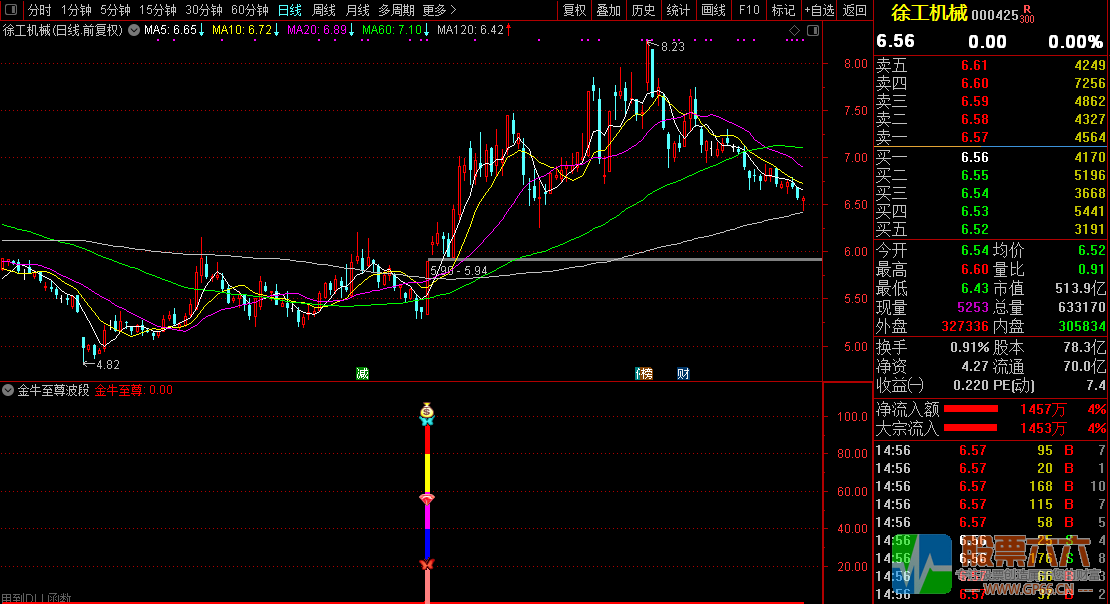Click the R300 margin badge beside stock code
Image resolution: width=1110 pixels, height=604 pixels.
point(1027,14)
